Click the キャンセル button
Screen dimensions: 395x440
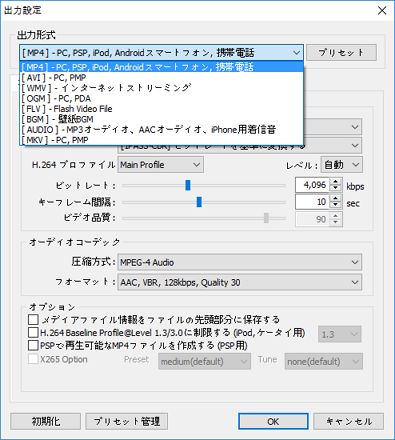(348, 422)
